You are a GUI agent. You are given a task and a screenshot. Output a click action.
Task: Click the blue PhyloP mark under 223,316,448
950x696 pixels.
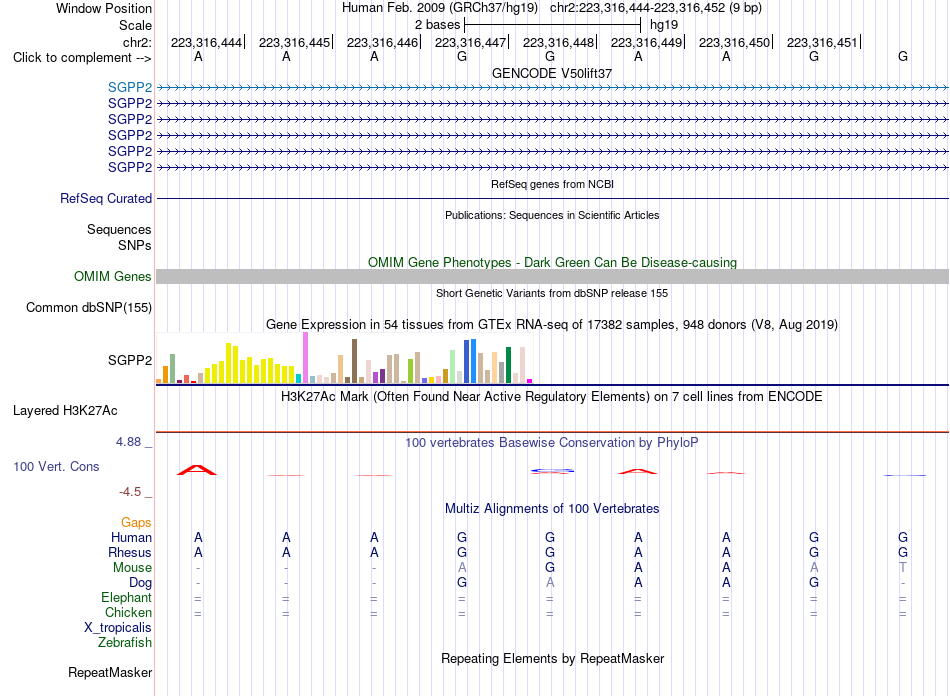pos(552,471)
